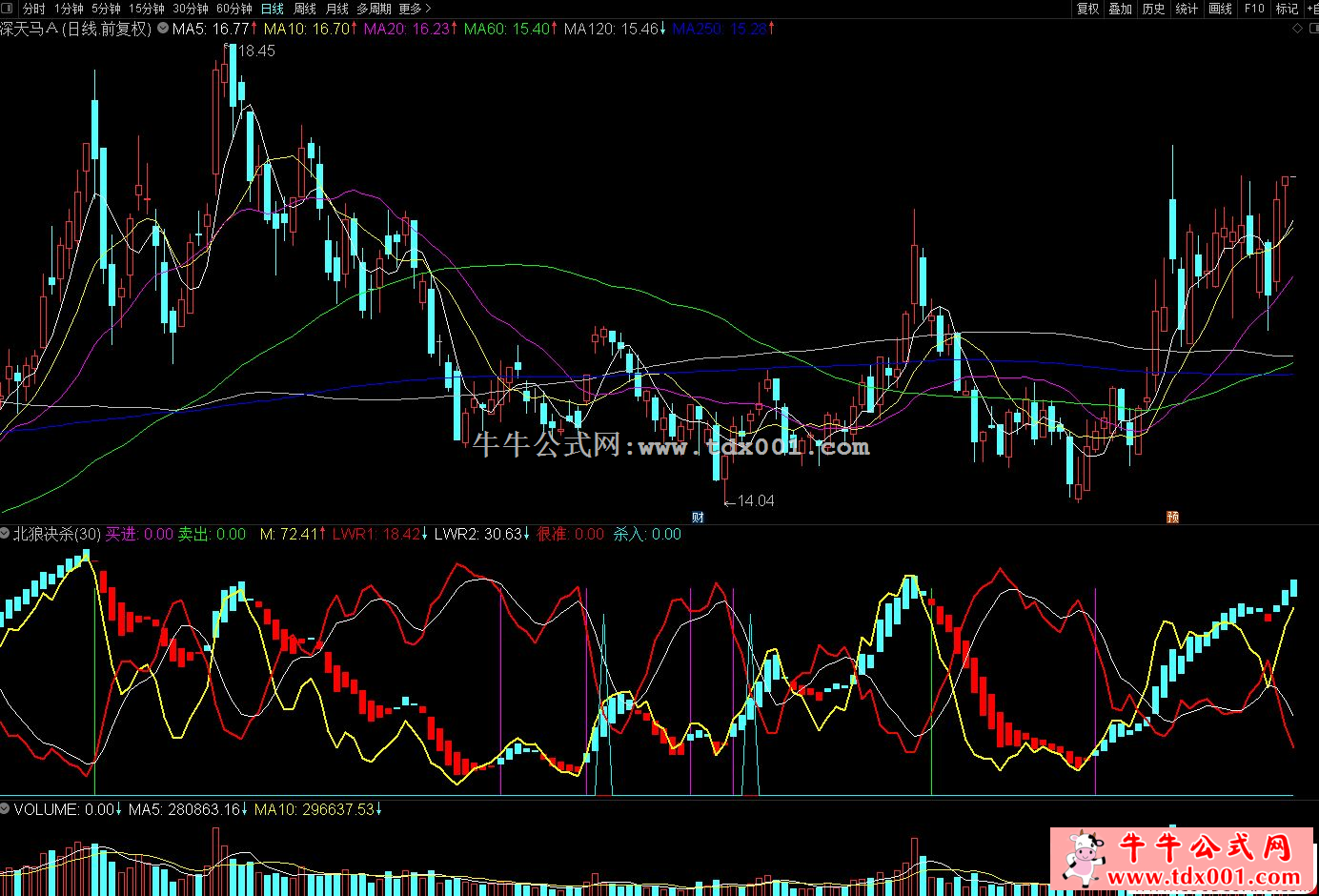Open the 统计 statistics button
Image resolution: width=1319 pixels, height=896 pixels.
[1187, 9]
